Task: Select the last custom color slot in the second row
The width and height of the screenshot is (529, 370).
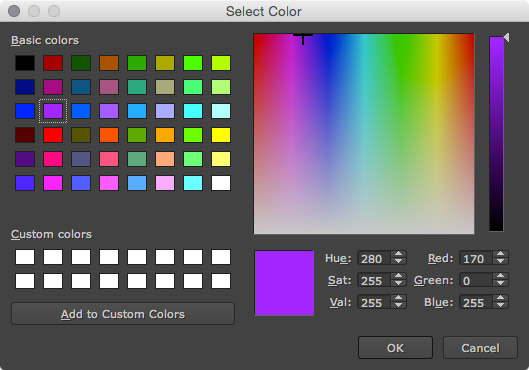Action: pos(221,281)
